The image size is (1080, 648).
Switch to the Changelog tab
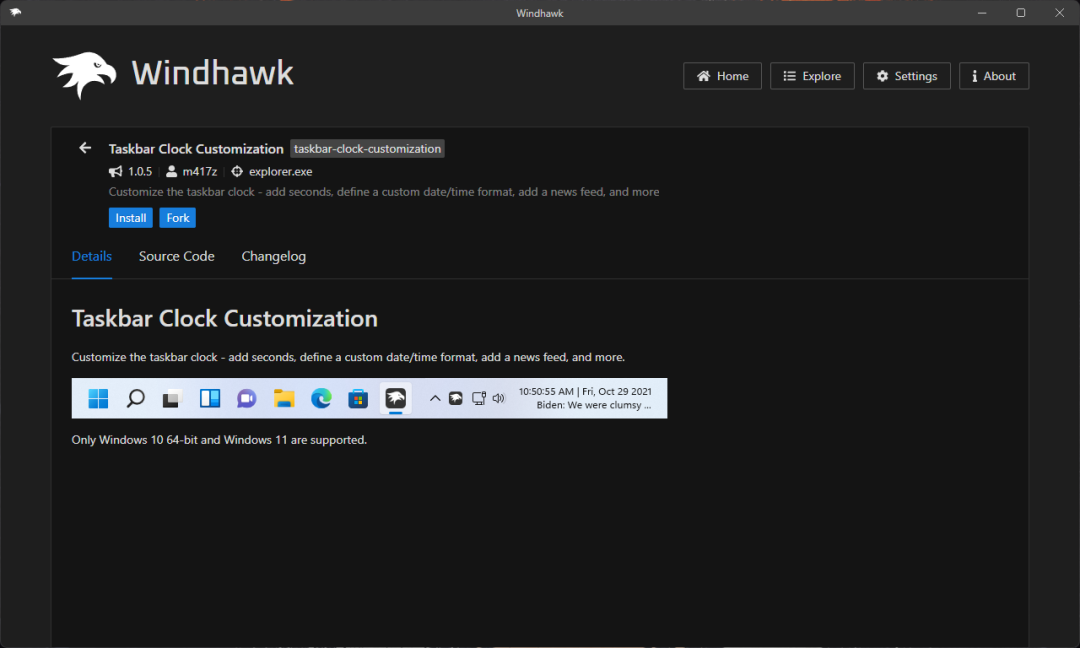pos(273,256)
